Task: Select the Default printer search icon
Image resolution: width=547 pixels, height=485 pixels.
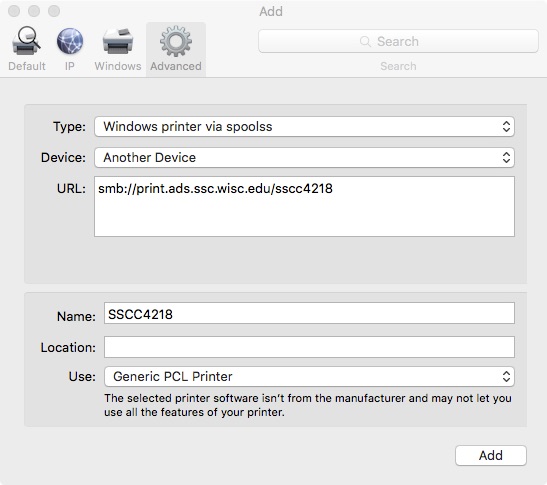Action: [x=27, y=41]
